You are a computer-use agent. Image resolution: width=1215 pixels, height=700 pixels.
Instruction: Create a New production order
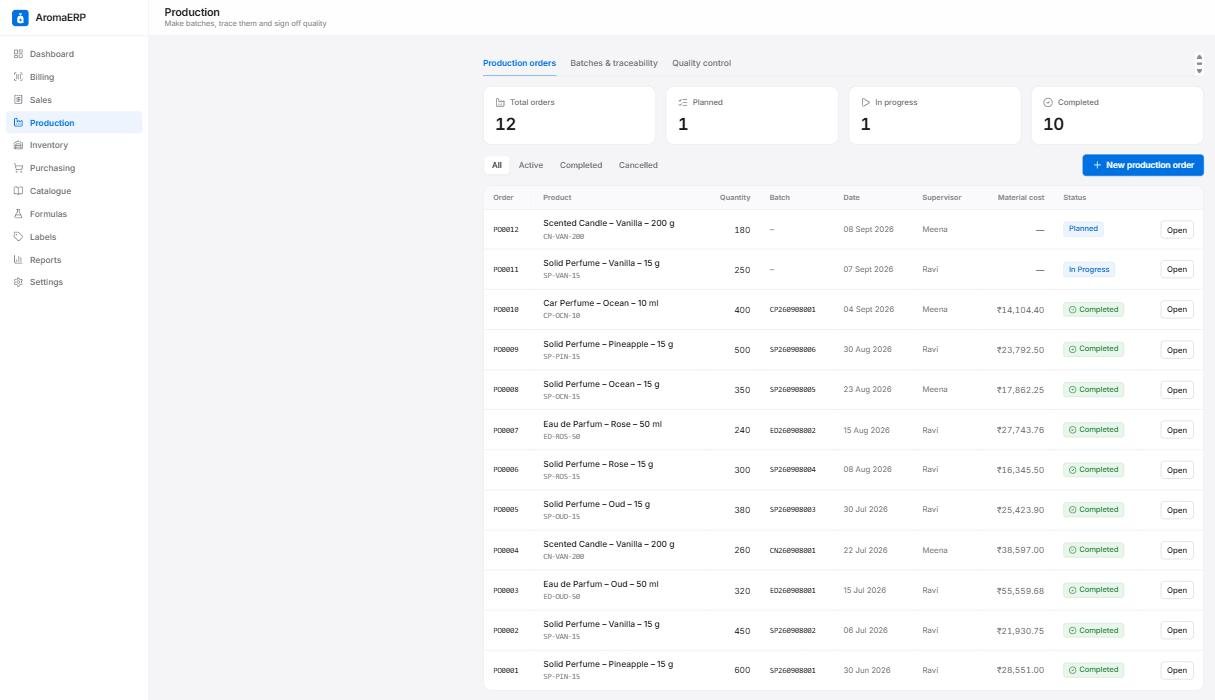[x=1143, y=165]
